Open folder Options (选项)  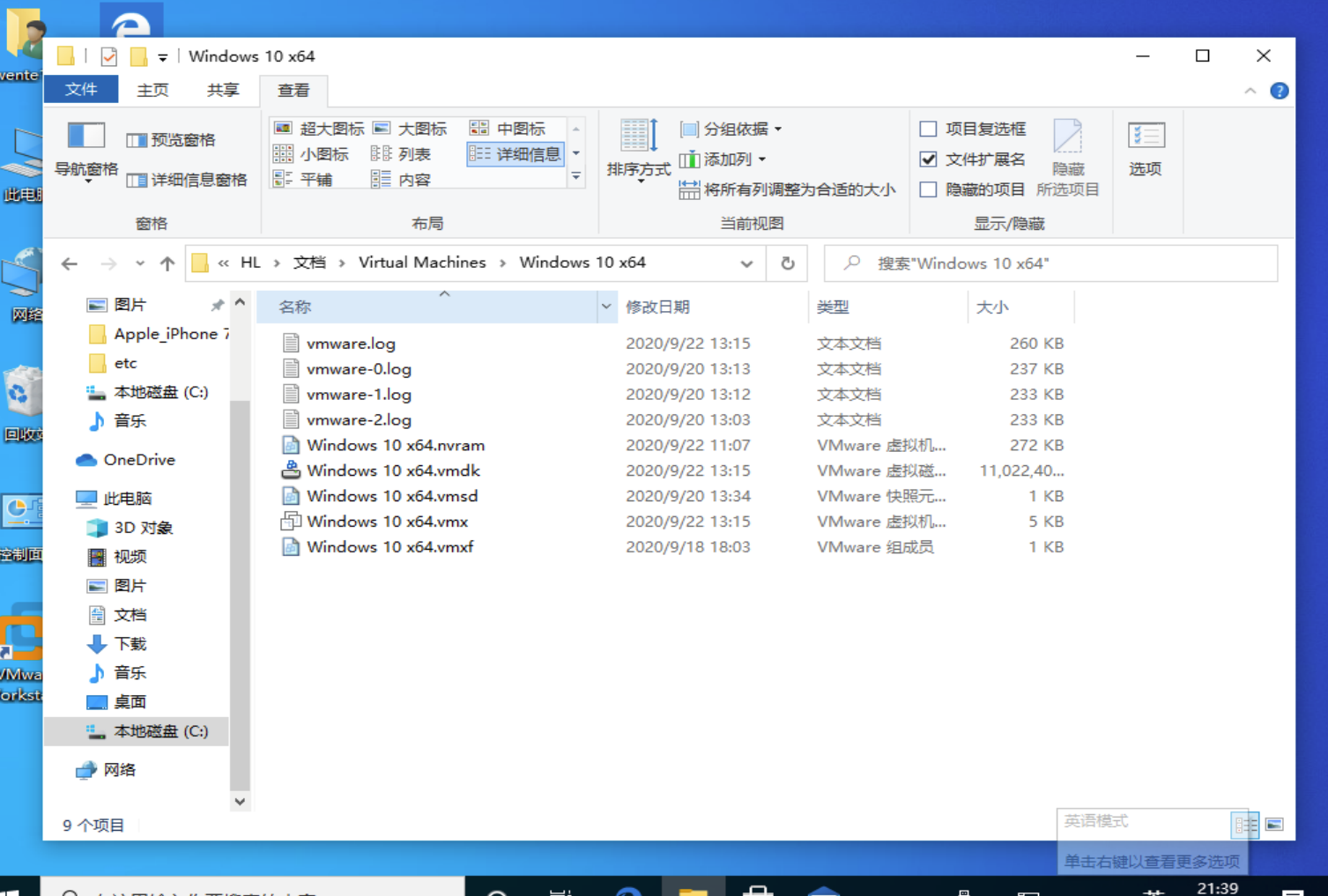click(1146, 149)
